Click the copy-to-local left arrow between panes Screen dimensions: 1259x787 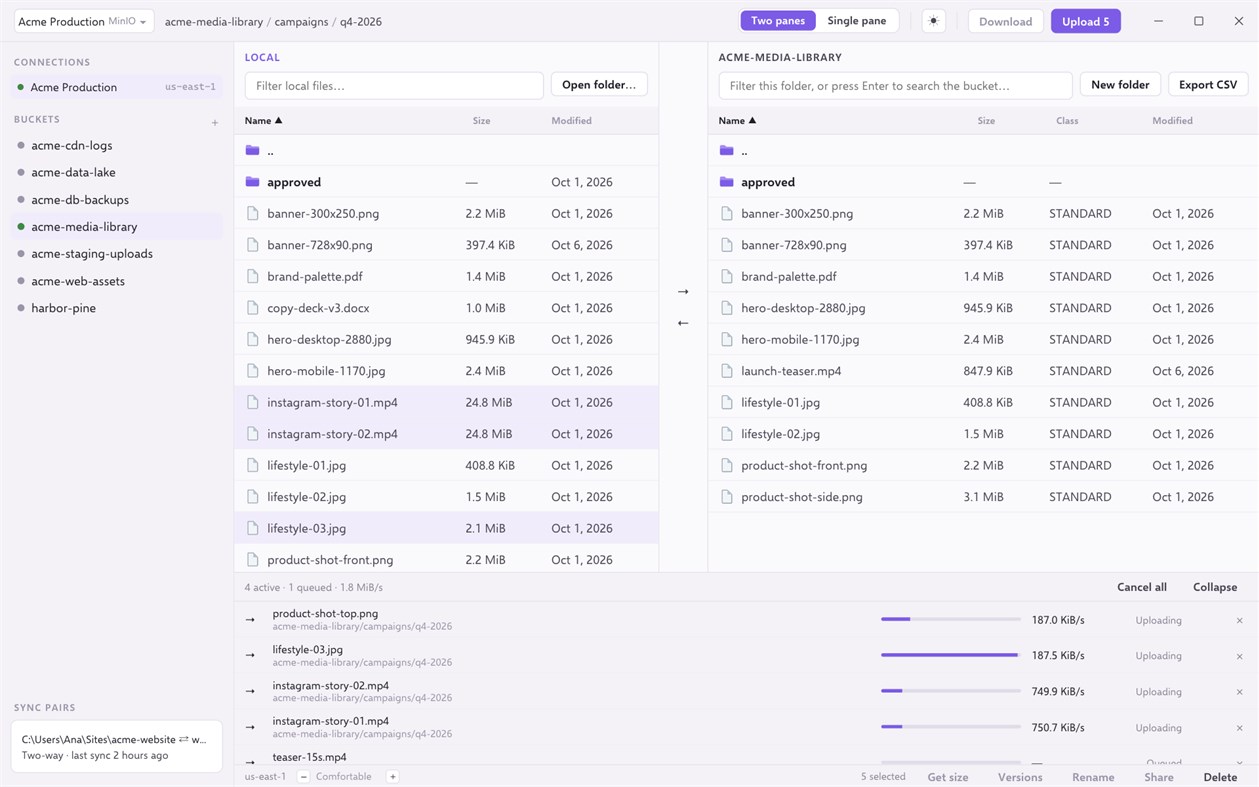tap(683, 323)
